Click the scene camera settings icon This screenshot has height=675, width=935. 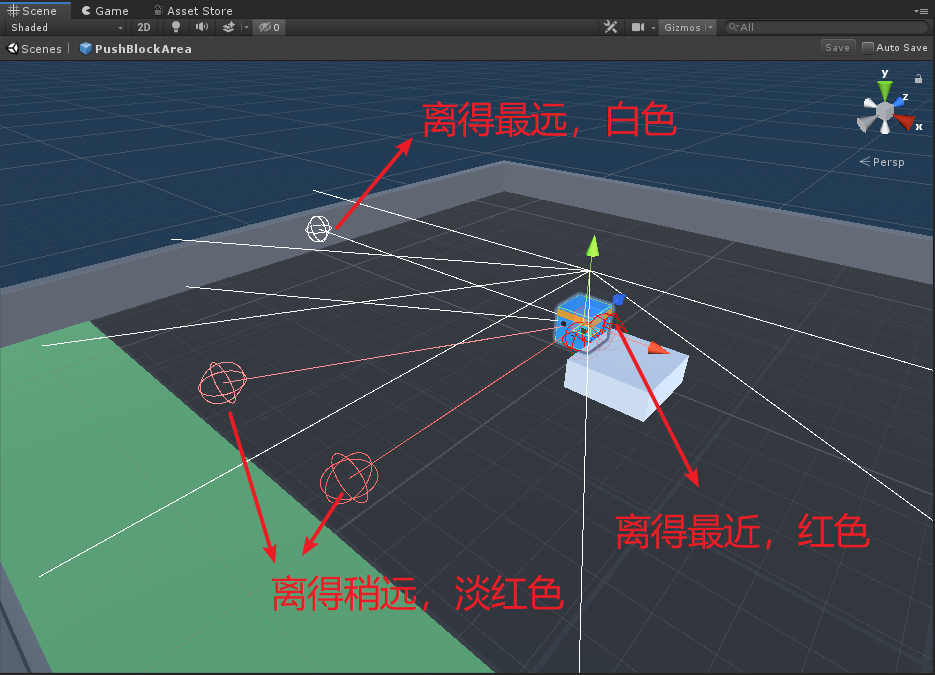tap(637, 27)
